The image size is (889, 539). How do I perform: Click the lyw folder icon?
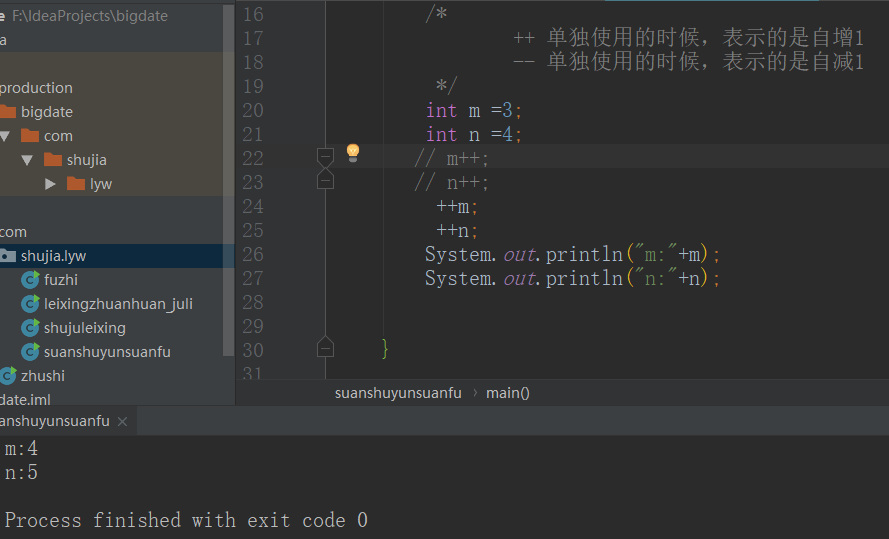(76, 183)
